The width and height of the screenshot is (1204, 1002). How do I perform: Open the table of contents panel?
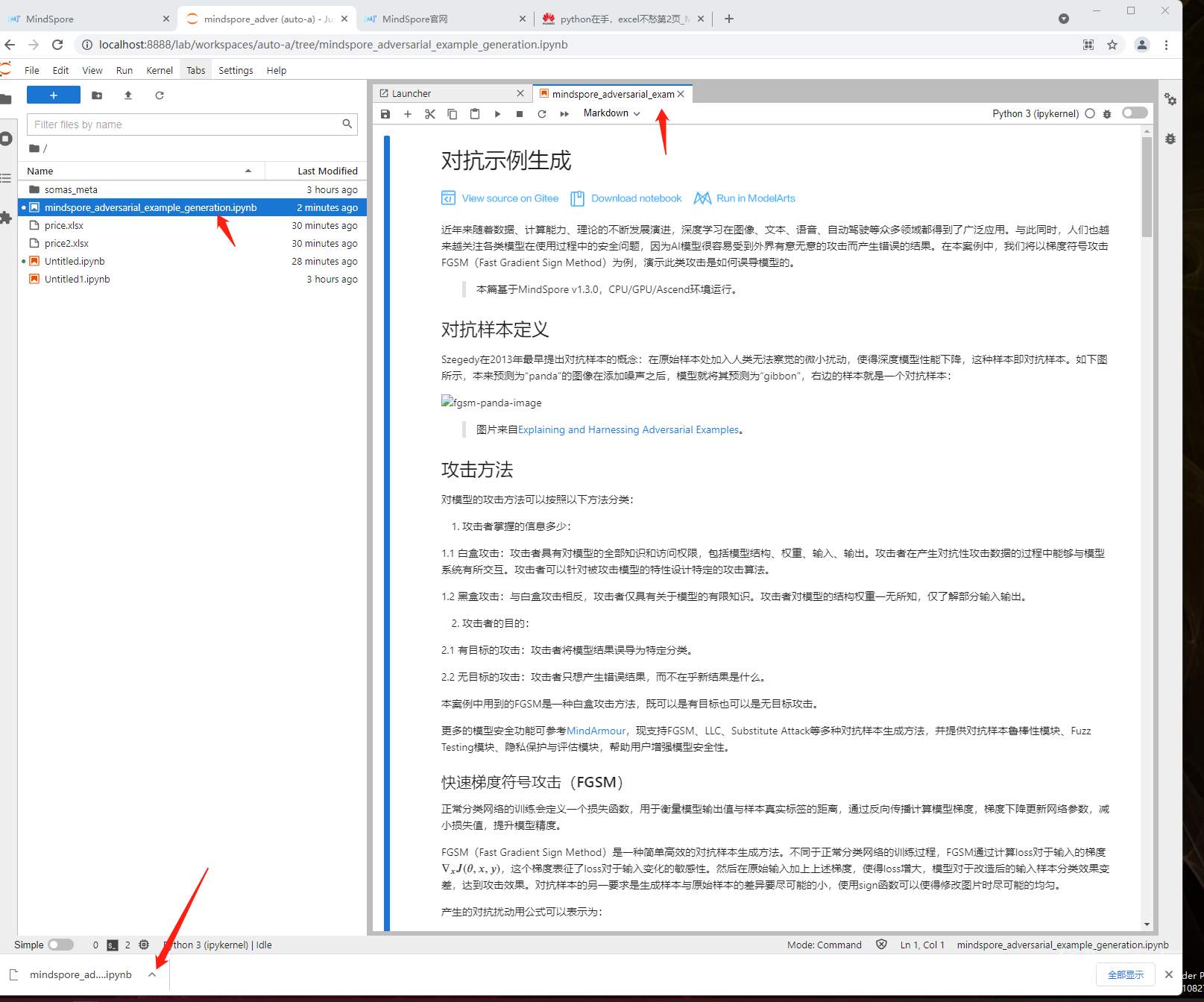(x=6, y=178)
